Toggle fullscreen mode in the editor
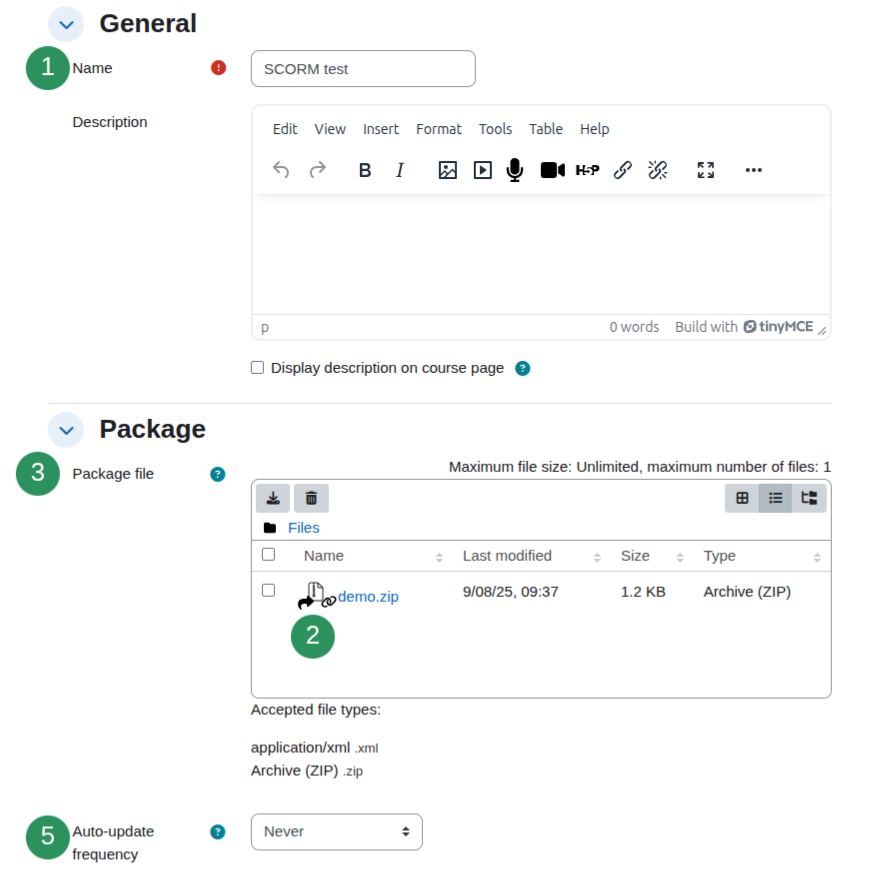This screenshot has width=872, height=887. 706,170
